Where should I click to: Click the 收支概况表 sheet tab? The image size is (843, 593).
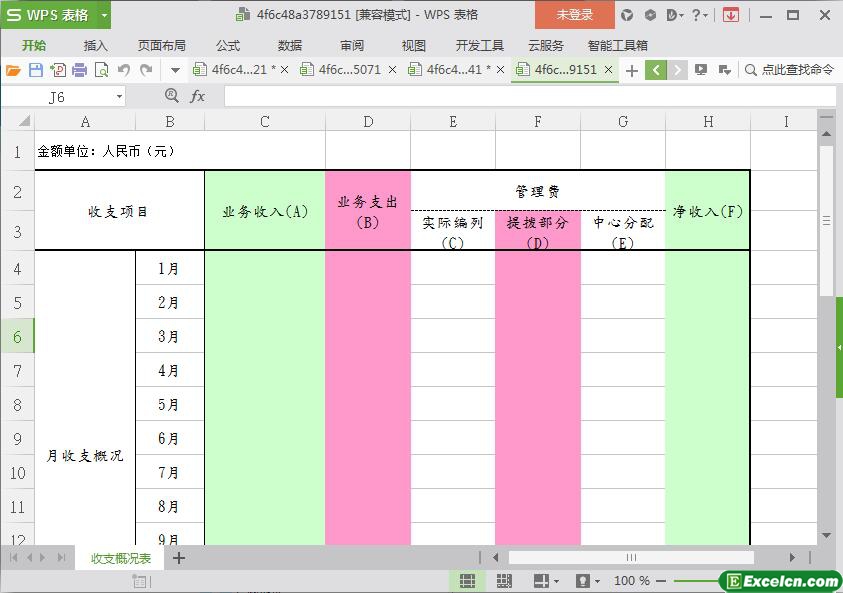pyautogui.click(x=120, y=559)
